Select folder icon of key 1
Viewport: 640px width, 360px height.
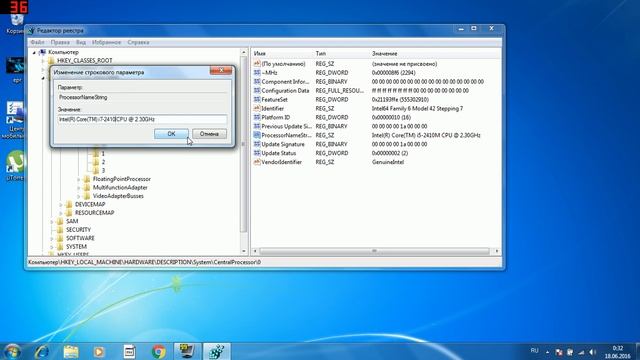click(x=96, y=154)
